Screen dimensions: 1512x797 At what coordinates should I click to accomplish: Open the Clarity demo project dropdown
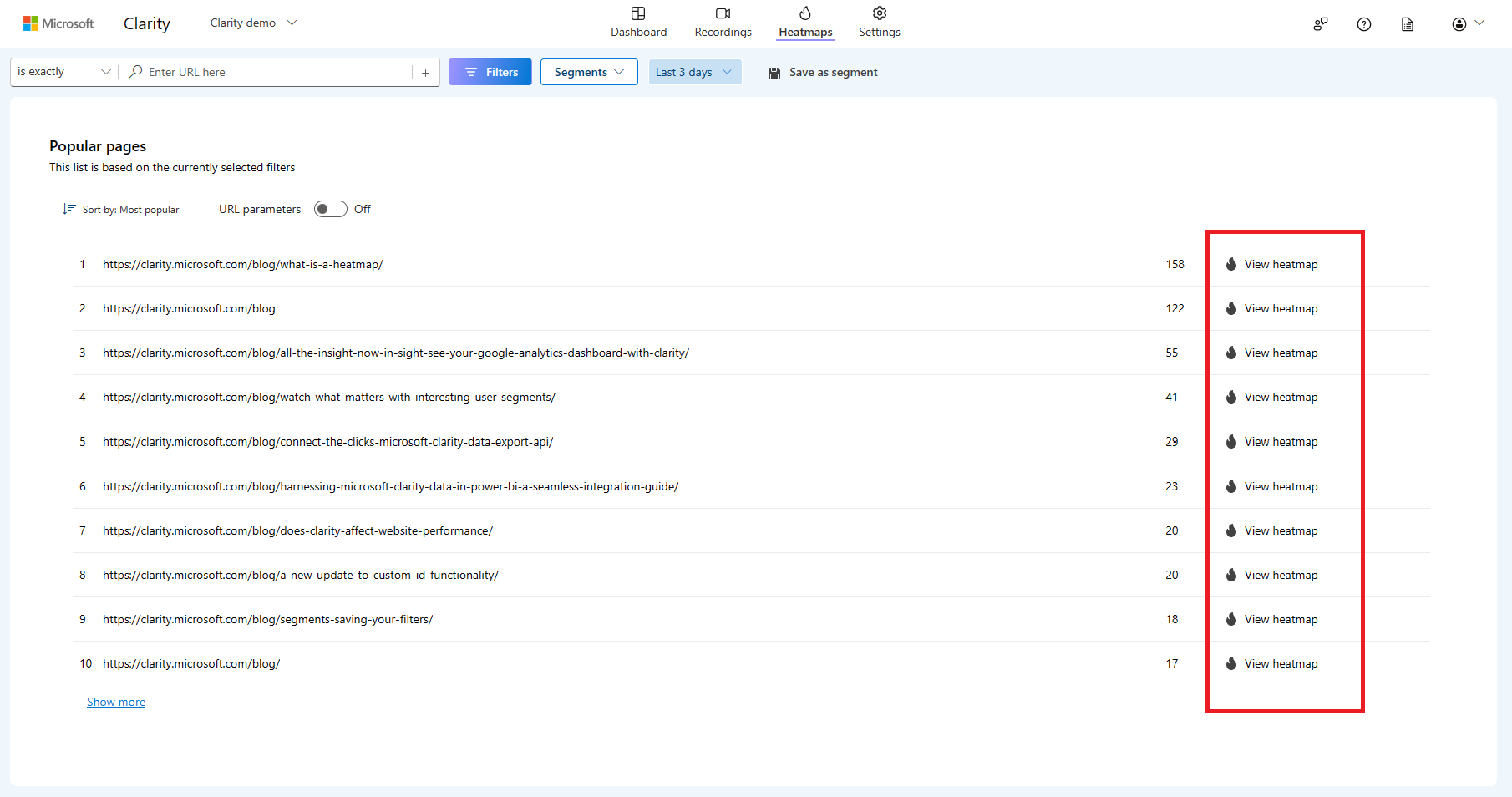253,23
